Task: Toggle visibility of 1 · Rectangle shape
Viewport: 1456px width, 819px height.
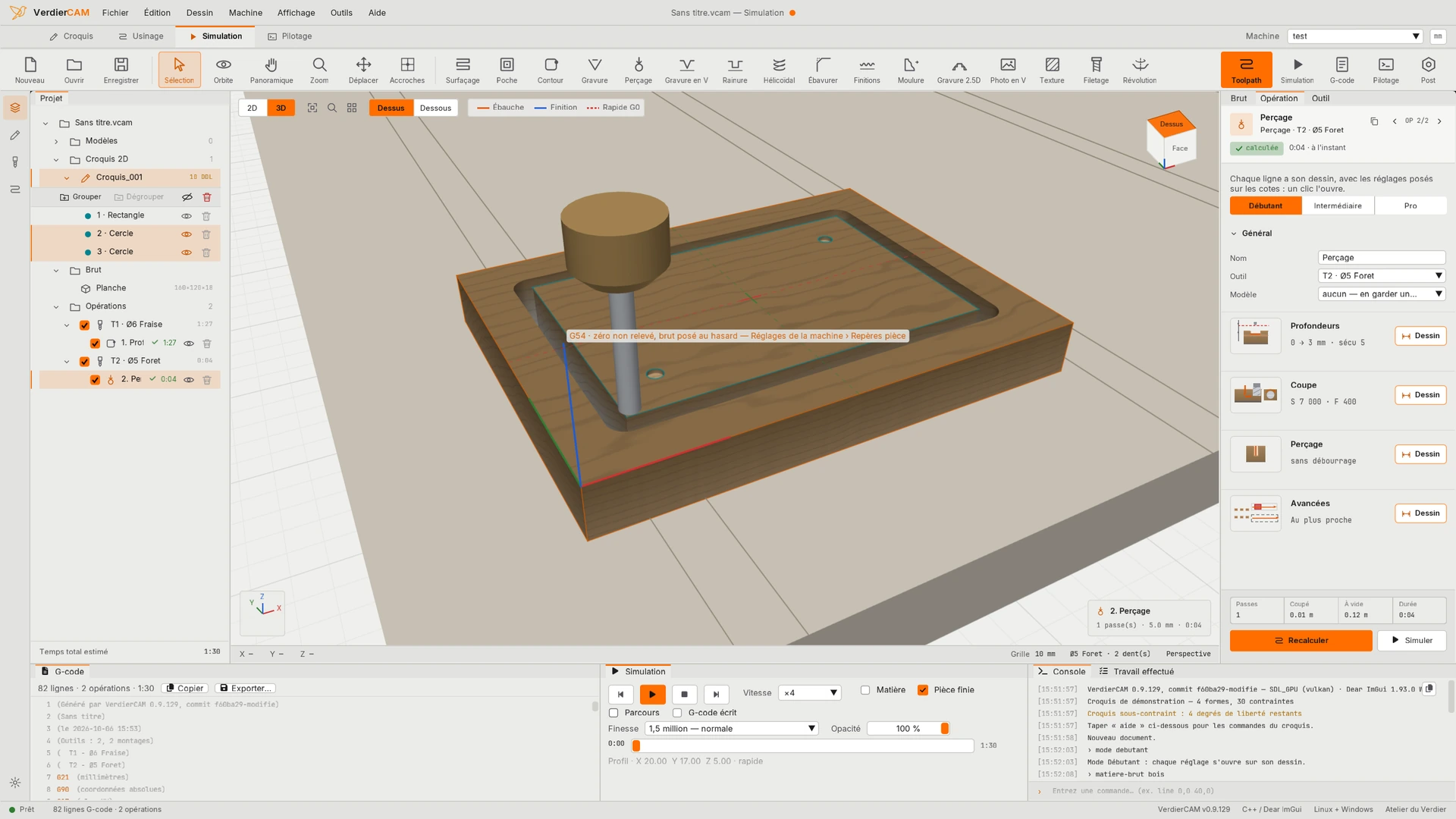Action: click(187, 216)
